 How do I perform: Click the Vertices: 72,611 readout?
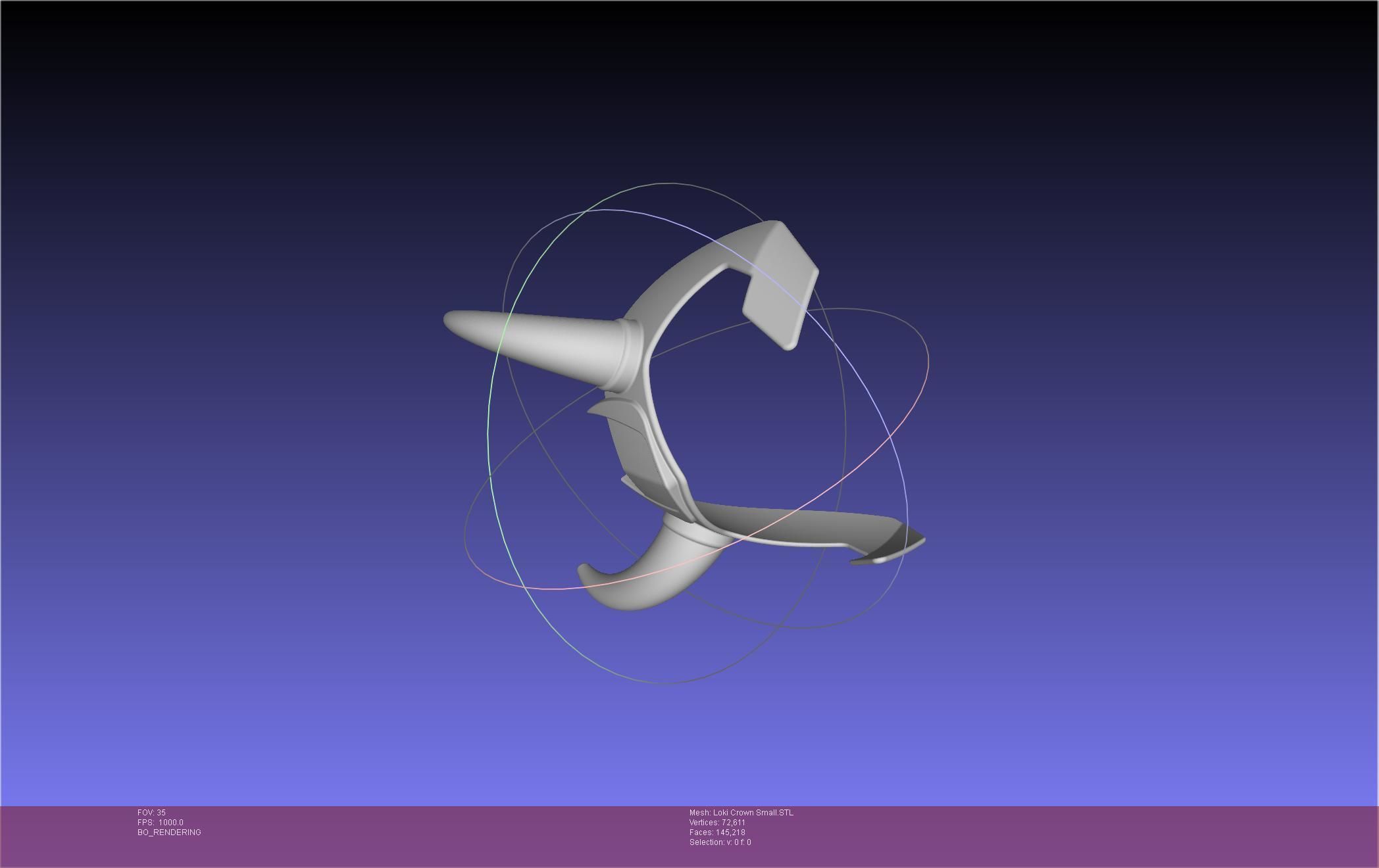[x=717, y=823]
